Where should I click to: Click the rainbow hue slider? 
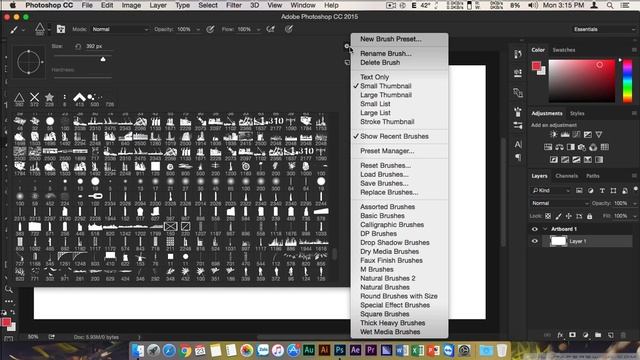(627, 81)
